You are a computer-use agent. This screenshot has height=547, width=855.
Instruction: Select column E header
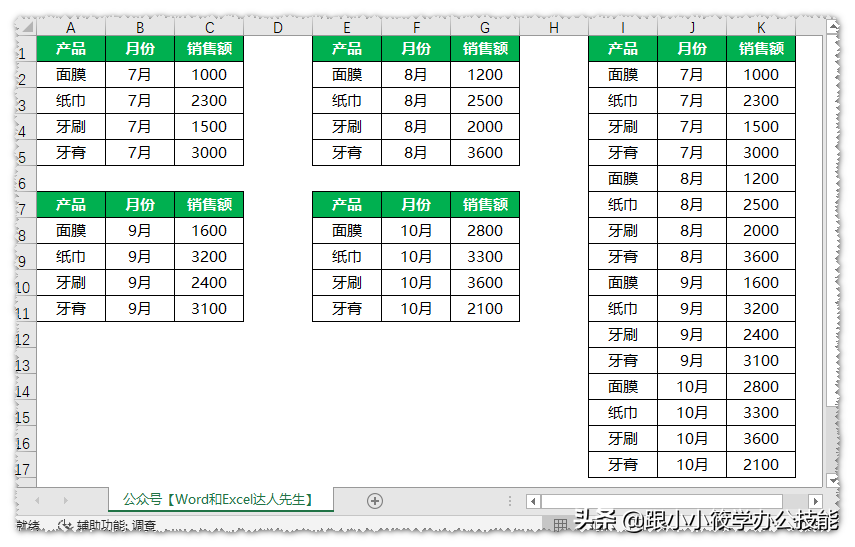[x=347, y=28]
